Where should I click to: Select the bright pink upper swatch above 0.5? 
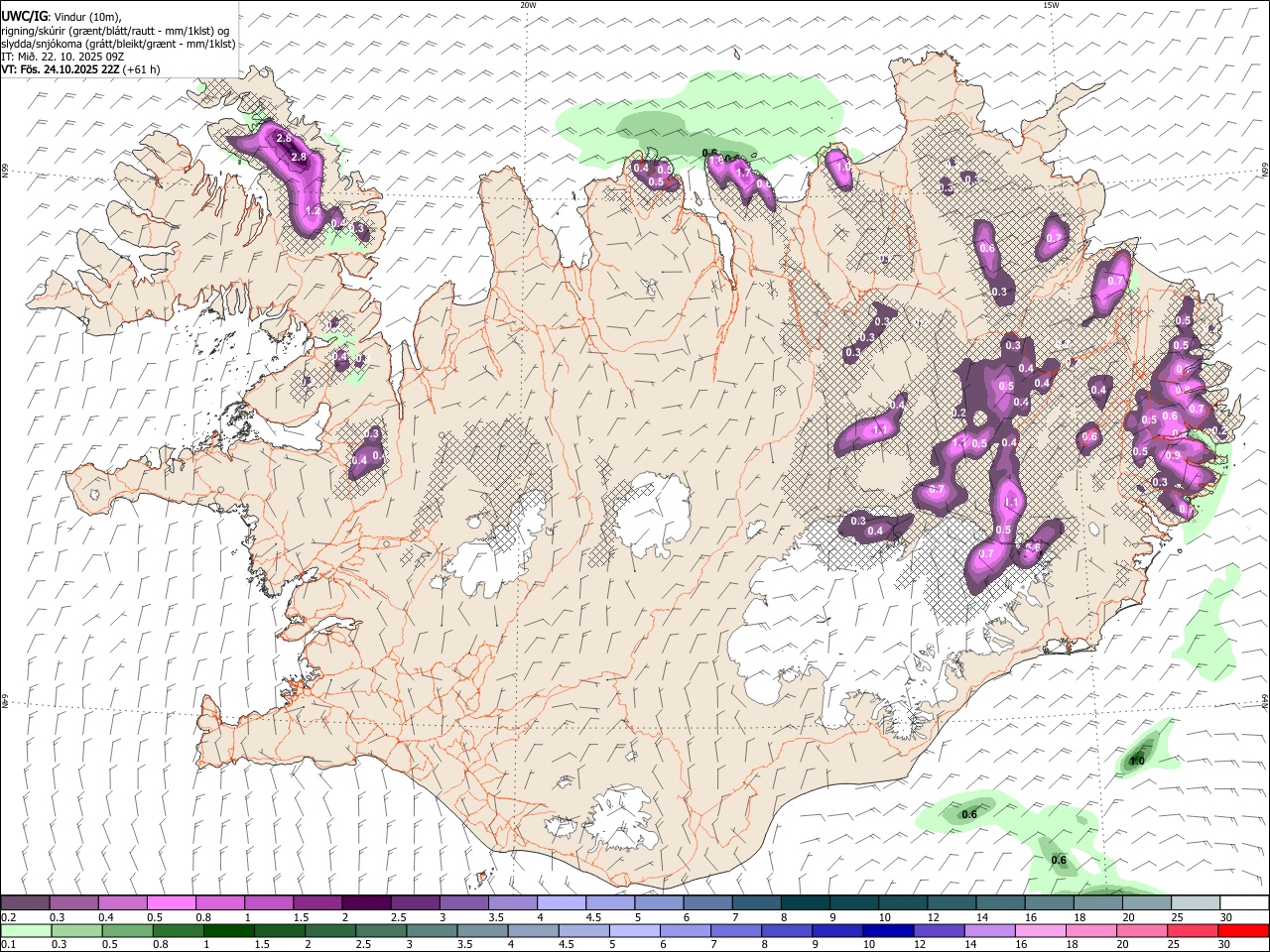click(171, 902)
